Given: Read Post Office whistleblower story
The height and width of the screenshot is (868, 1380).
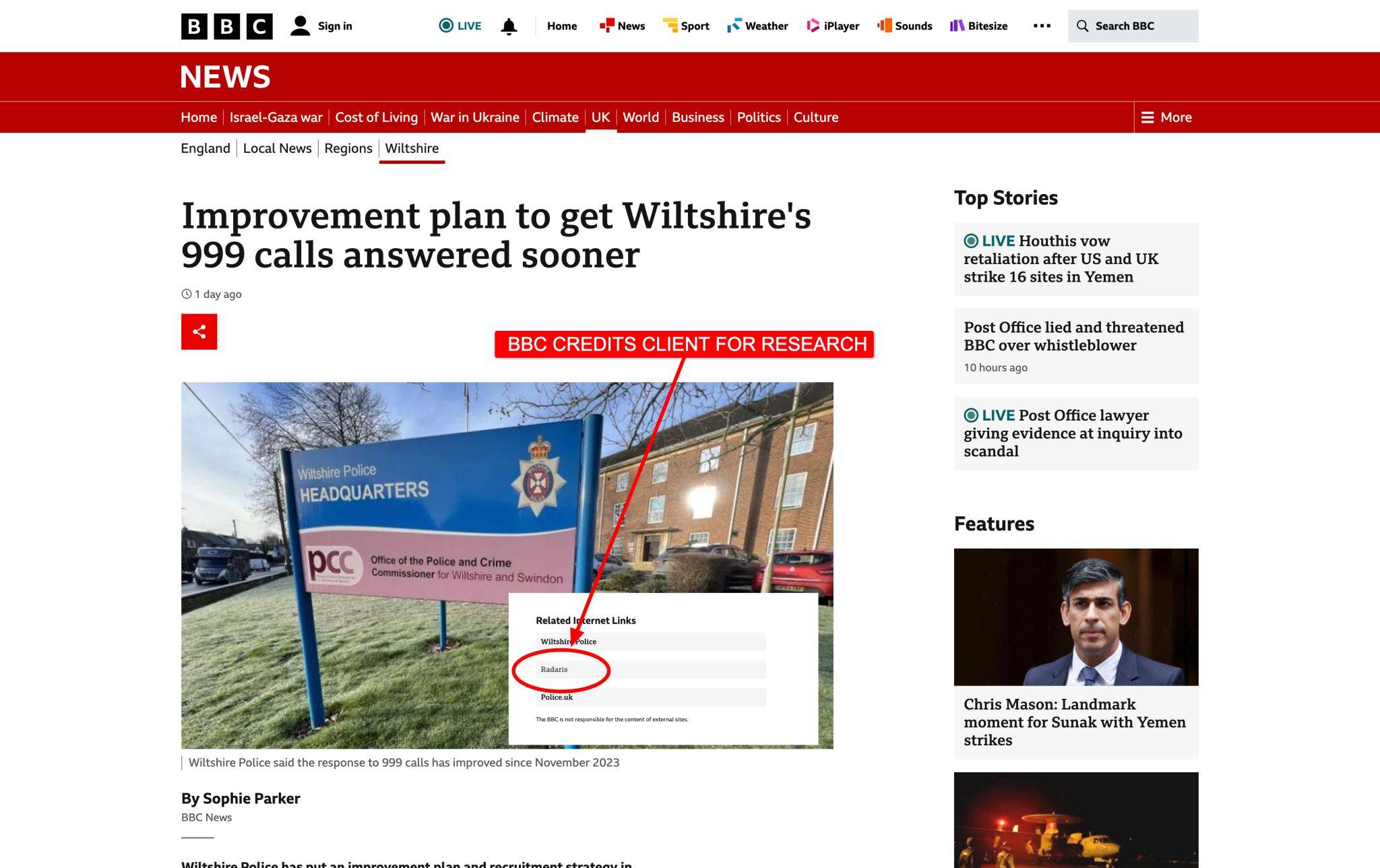Looking at the screenshot, I should click(x=1076, y=346).
